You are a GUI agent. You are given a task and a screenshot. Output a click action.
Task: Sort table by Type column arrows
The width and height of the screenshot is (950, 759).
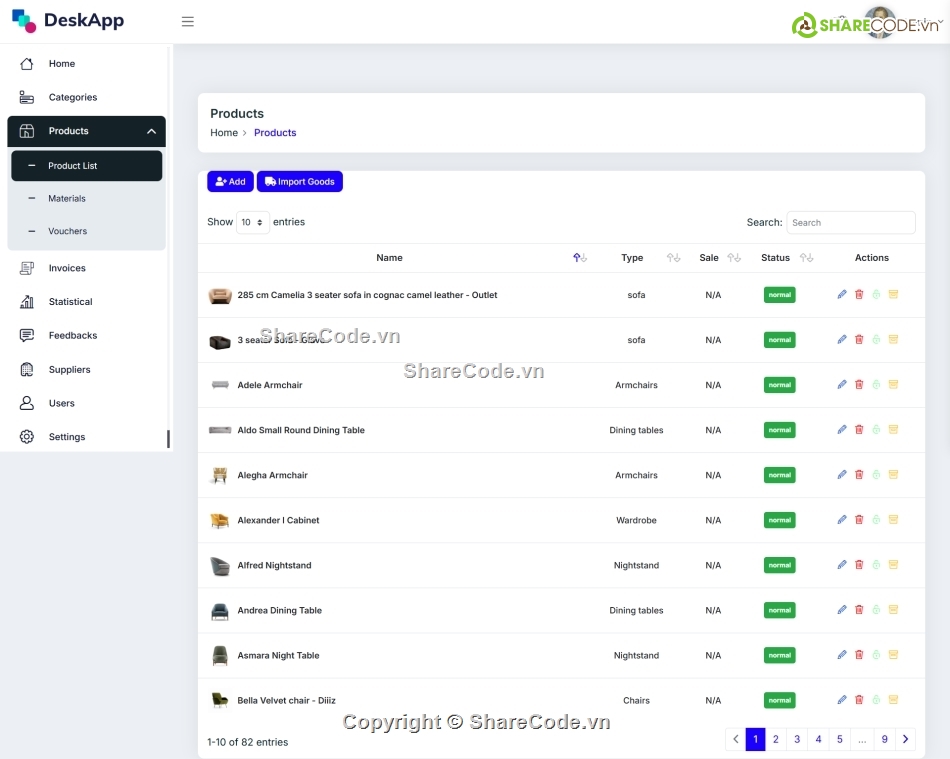(x=673, y=258)
